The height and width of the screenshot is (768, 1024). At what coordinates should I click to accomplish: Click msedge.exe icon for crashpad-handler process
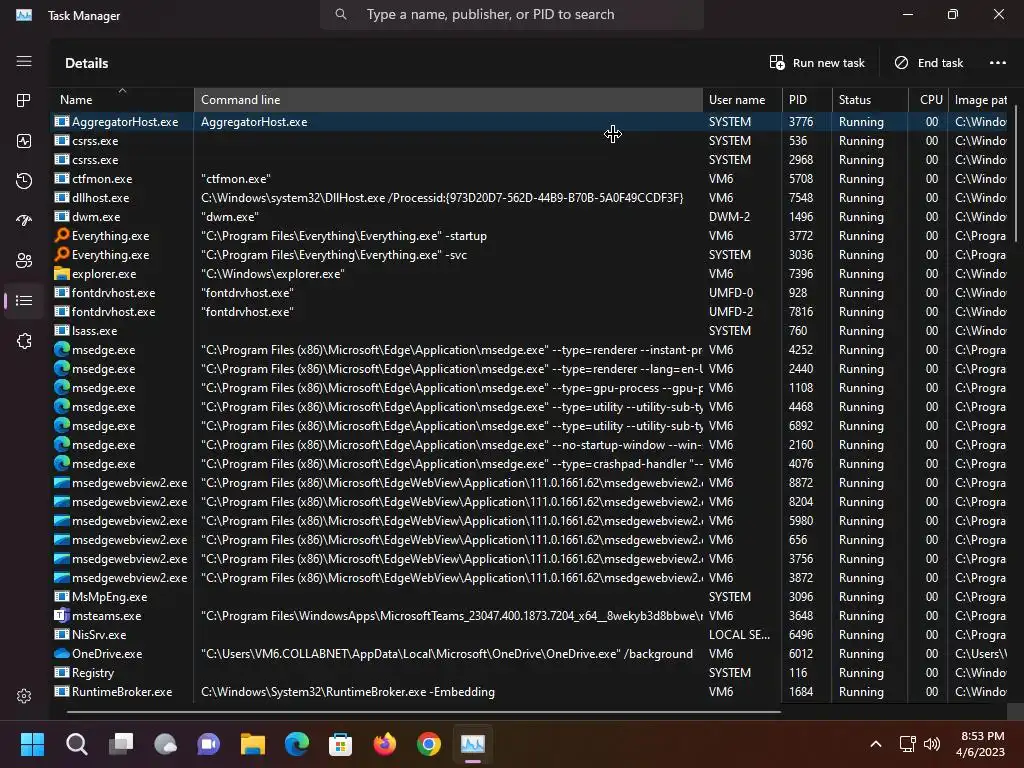(62, 463)
